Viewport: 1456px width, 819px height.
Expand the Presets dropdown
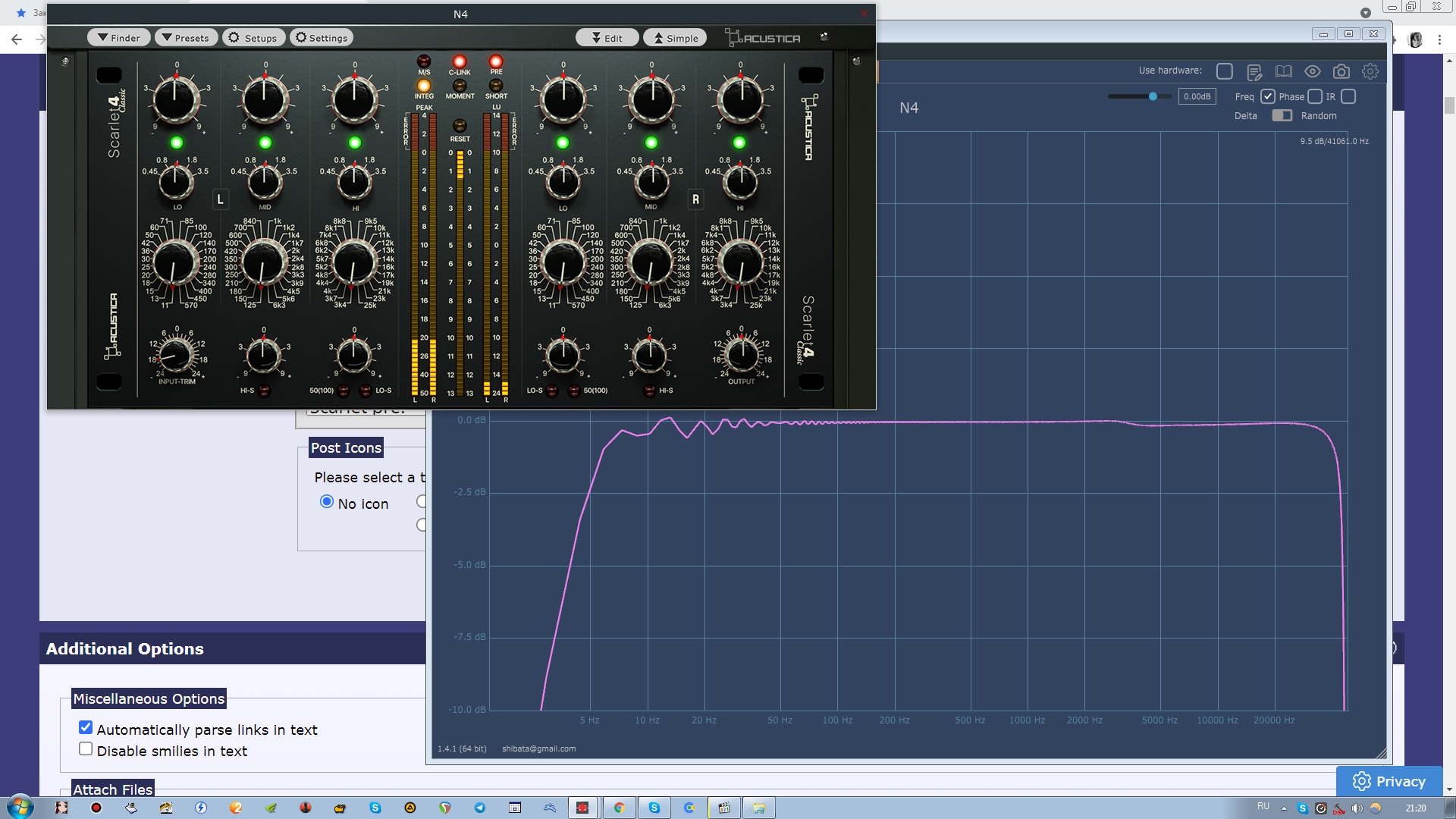point(186,38)
